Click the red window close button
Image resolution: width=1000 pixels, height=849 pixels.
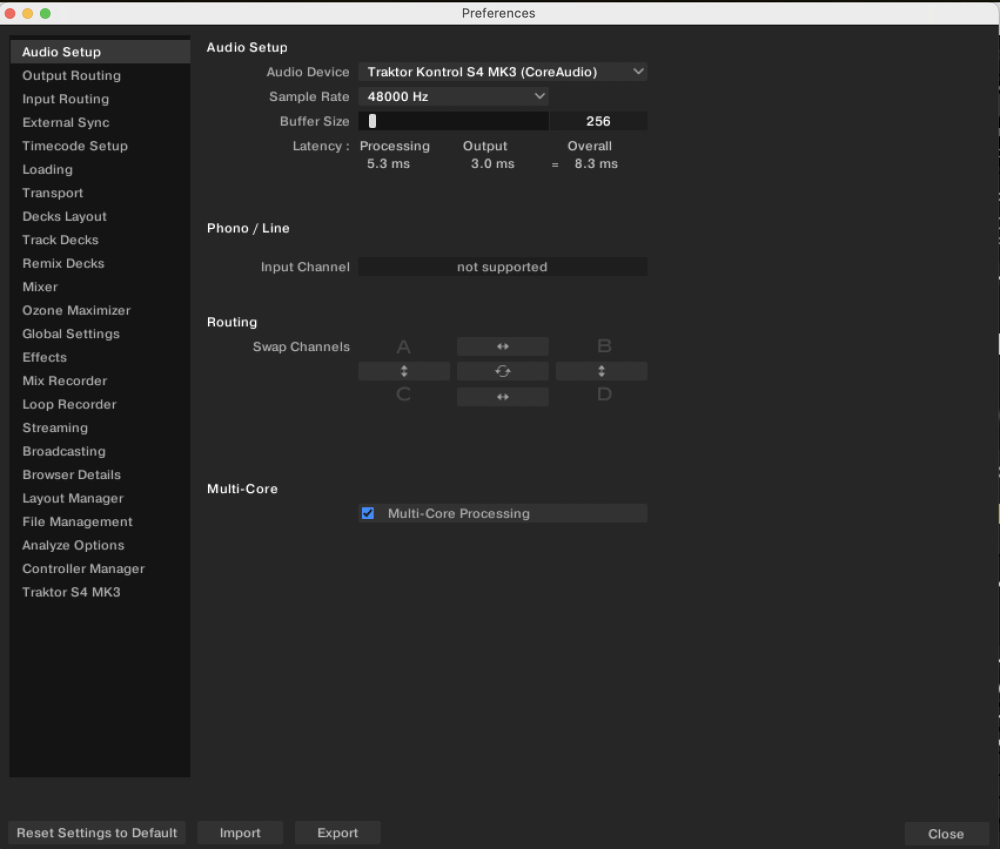[10, 13]
